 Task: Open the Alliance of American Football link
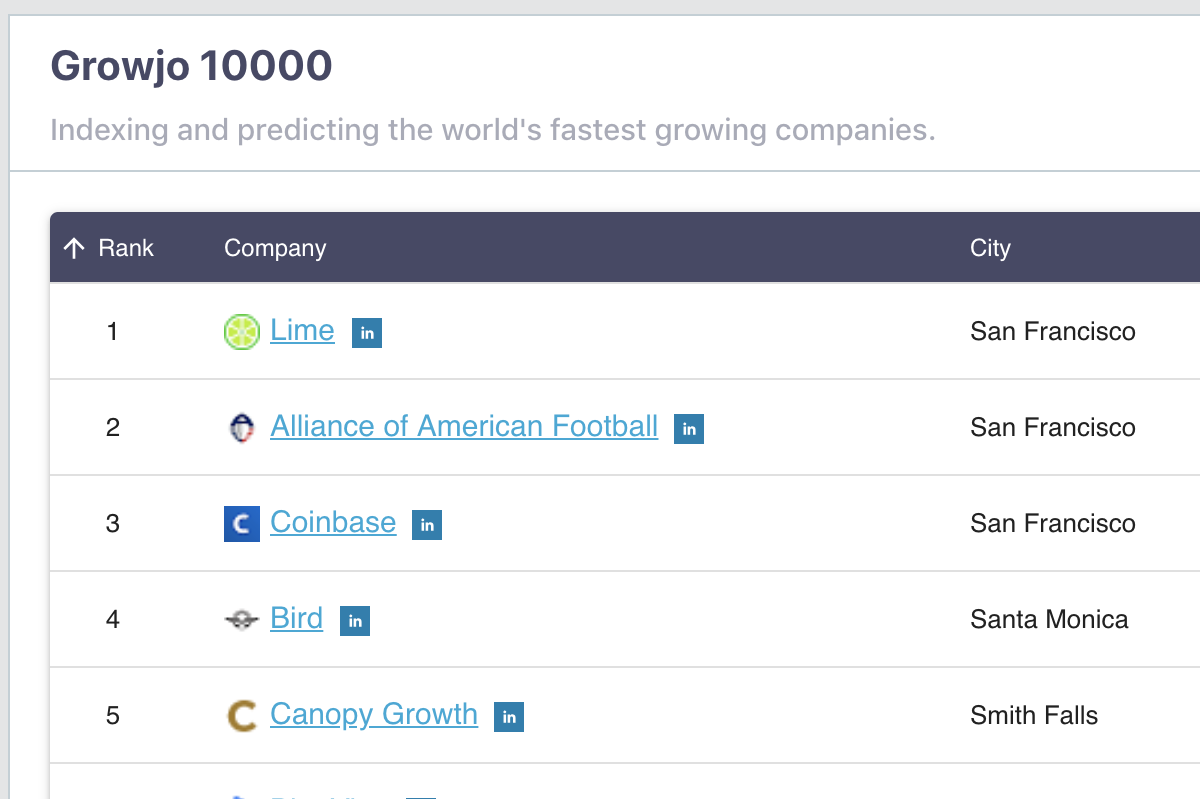click(x=464, y=426)
